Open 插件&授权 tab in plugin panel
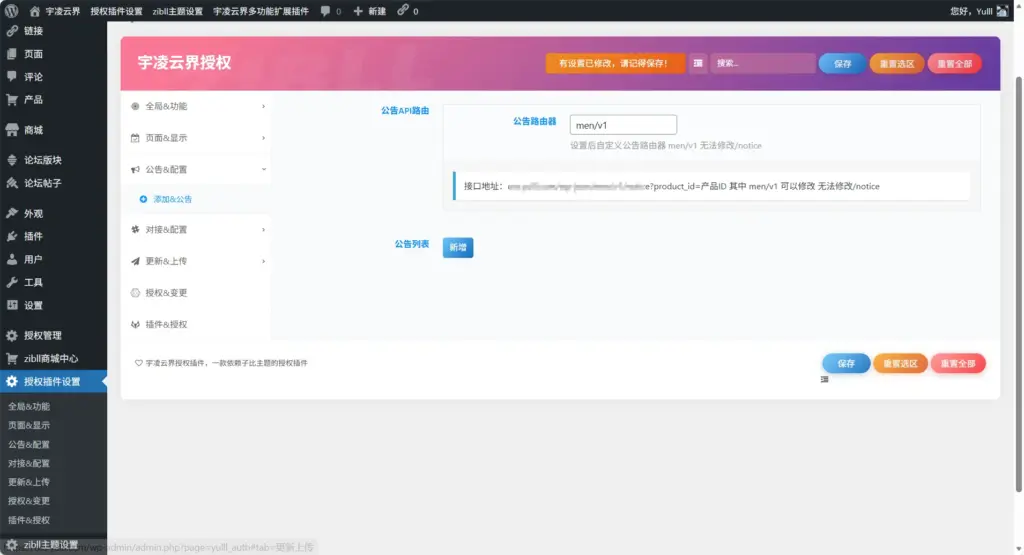The width and height of the screenshot is (1024, 555). (197, 324)
